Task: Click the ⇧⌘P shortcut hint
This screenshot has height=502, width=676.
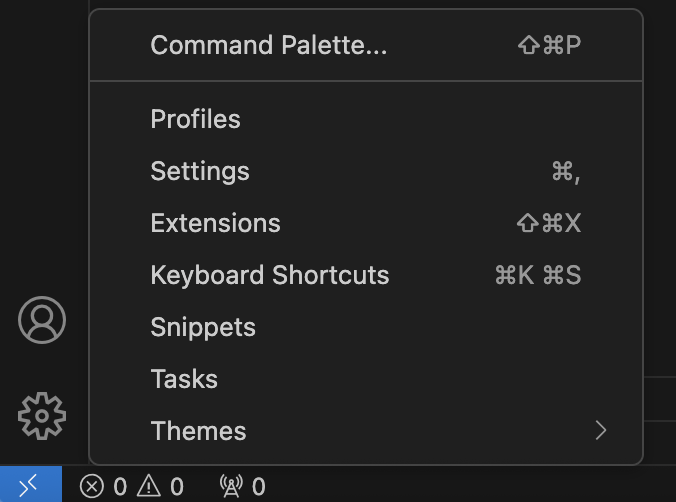Action: (x=549, y=45)
